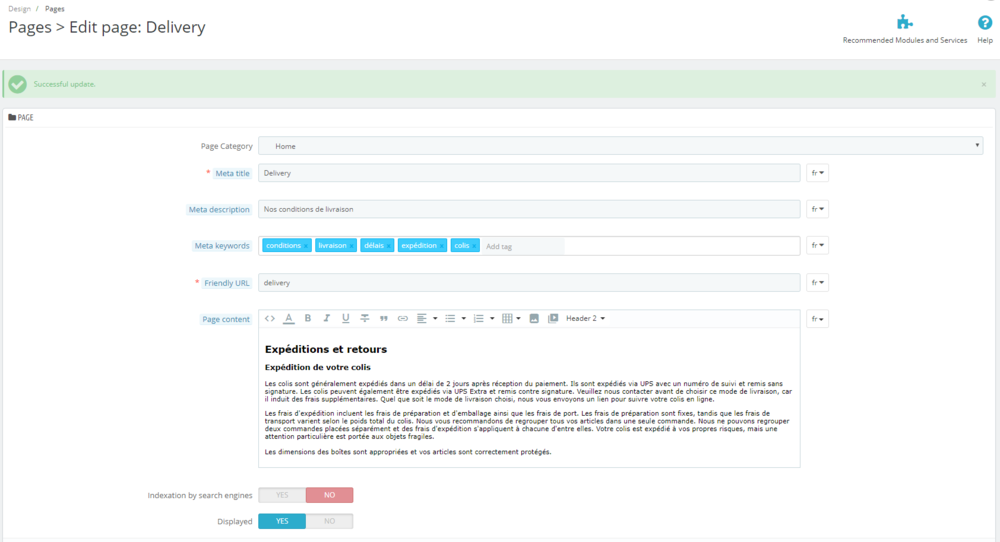This screenshot has height=542, width=1000.
Task: Click the bullet list icon
Action: 450,318
